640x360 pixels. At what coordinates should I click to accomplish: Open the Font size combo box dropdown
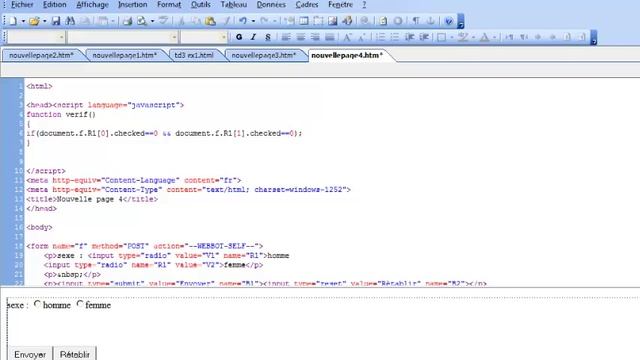pyautogui.click(x=223, y=37)
